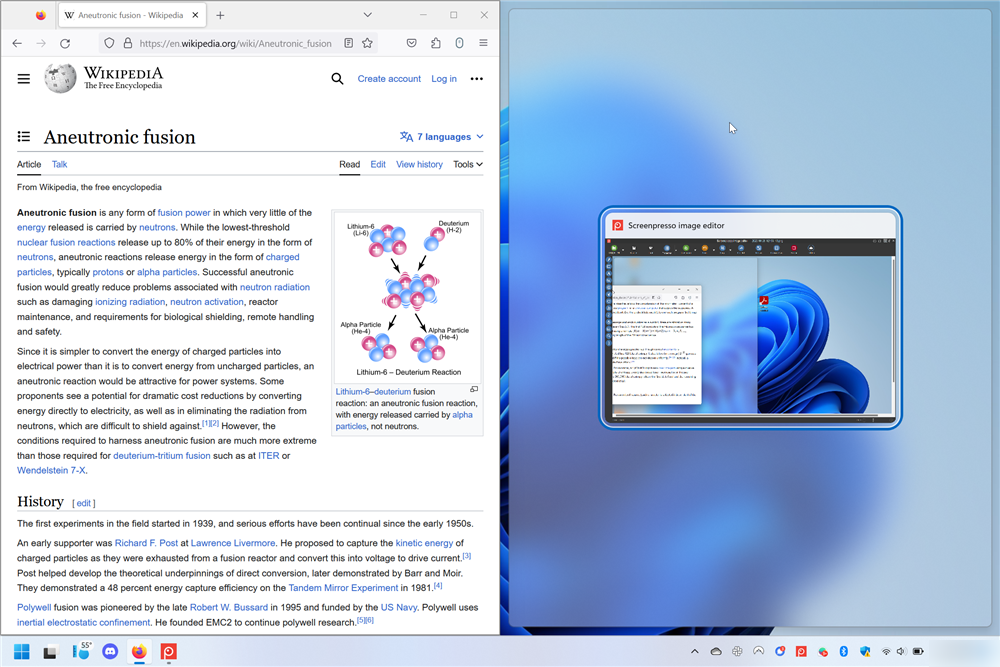Toggle reader view in the address bar
Viewport: 1000px width, 667px height.
[x=349, y=43]
